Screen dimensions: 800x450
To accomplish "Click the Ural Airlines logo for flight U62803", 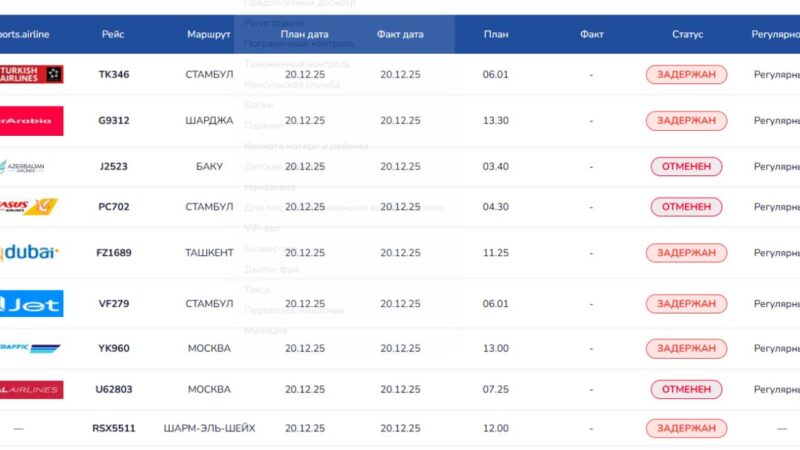I will [32, 389].
